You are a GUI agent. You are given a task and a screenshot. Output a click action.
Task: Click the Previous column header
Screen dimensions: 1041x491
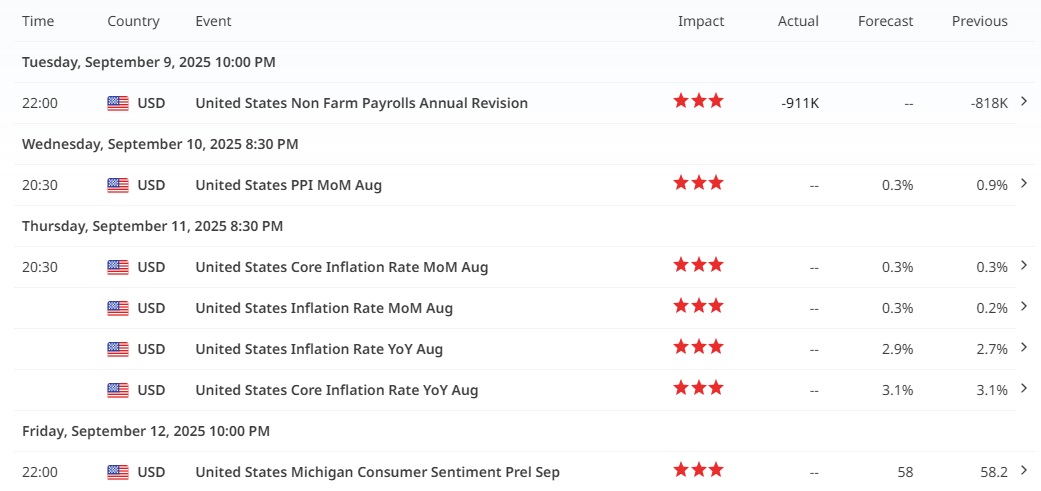tap(980, 21)
